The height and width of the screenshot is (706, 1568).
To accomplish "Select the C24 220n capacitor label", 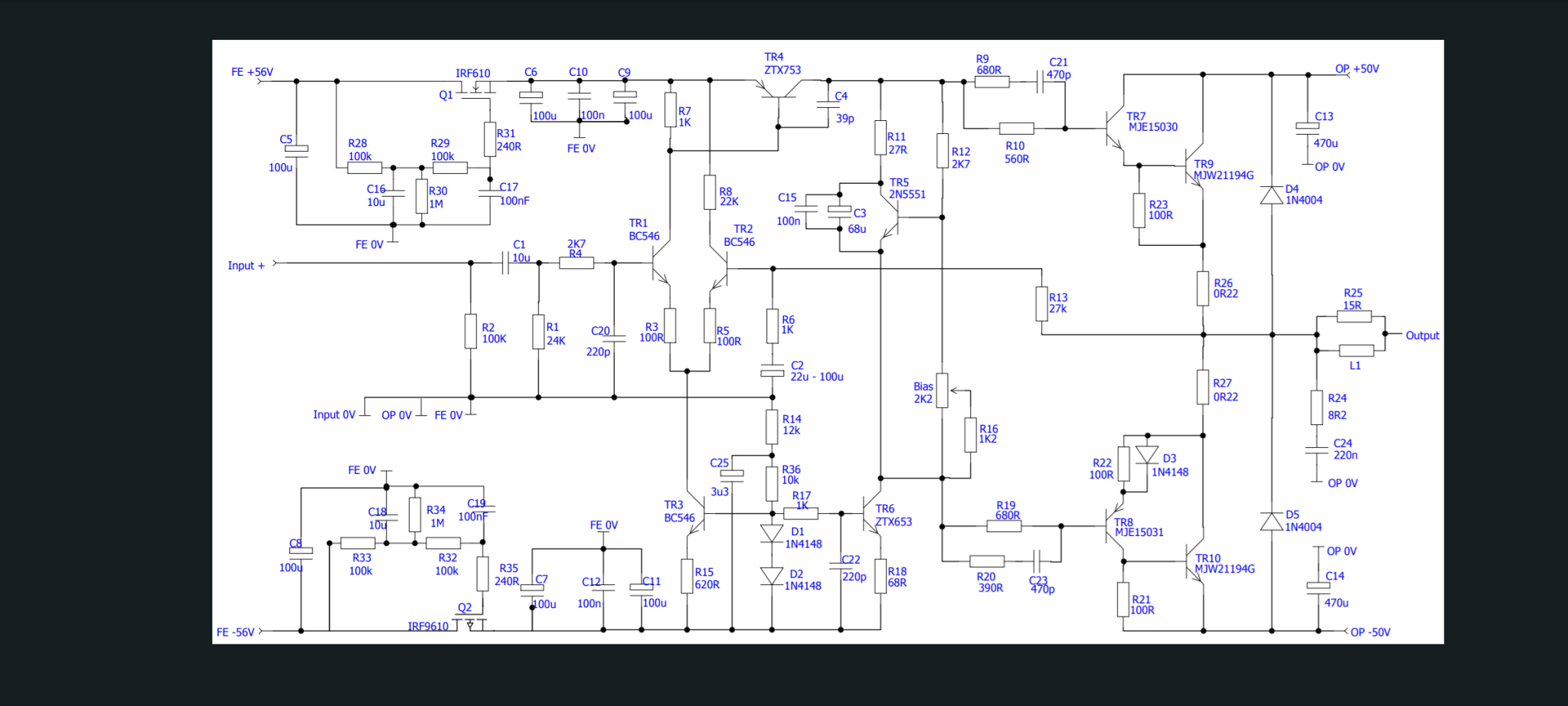I will tap(1345, 449).
